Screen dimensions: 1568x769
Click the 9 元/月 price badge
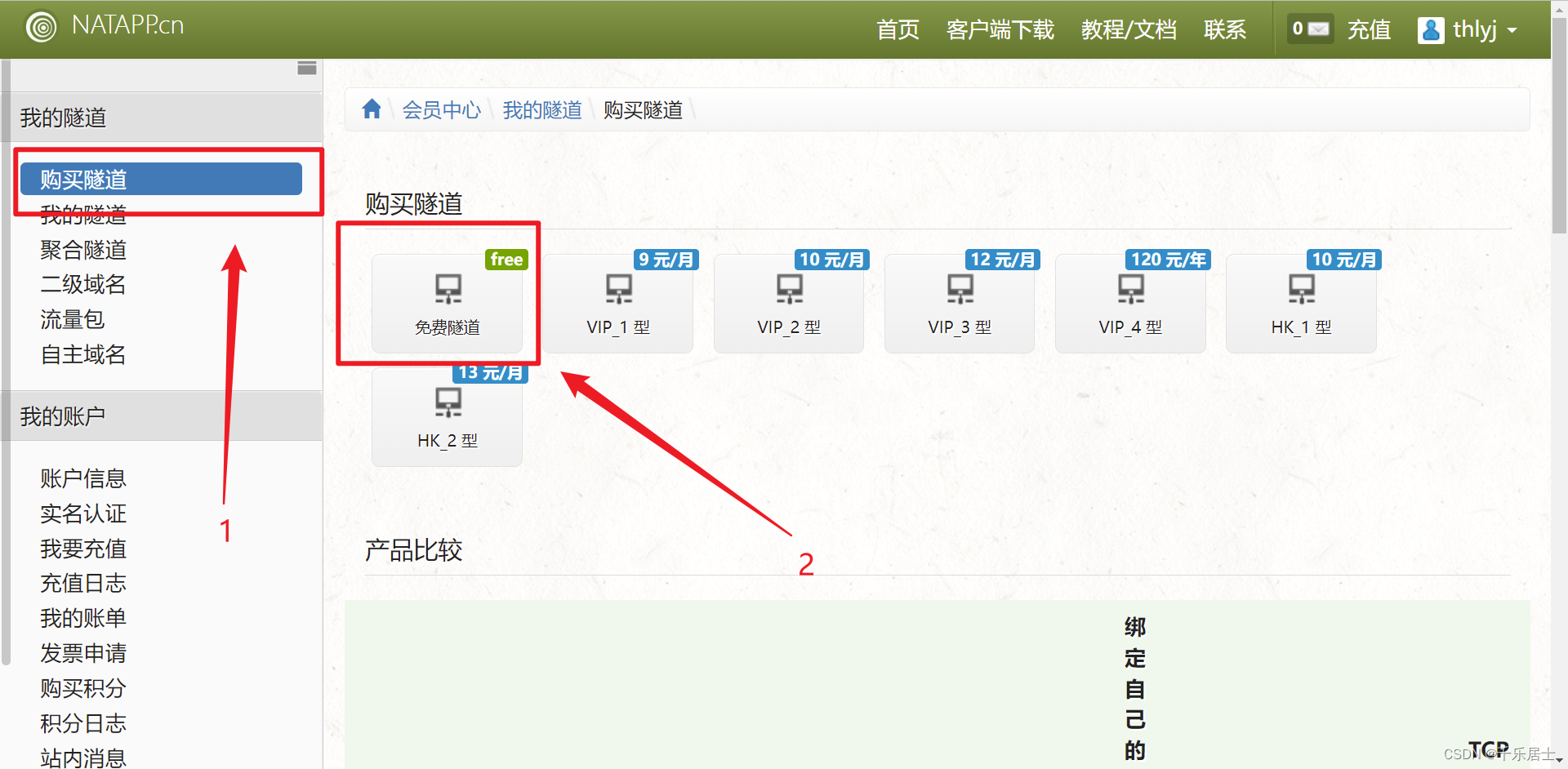[666, 260]
